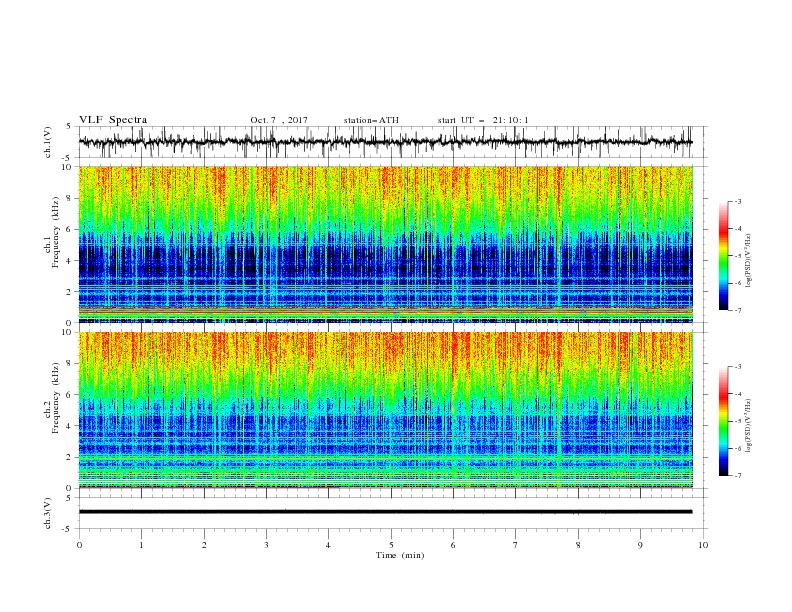Click time axis tick label "4"
Viewport: 792px width, 612px height.
coord(329,545)
